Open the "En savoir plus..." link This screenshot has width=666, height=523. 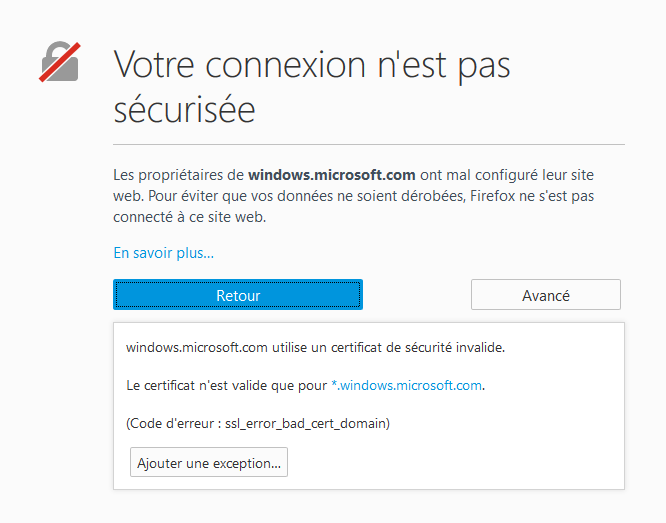pyautogui.click(x=163, y=253)
